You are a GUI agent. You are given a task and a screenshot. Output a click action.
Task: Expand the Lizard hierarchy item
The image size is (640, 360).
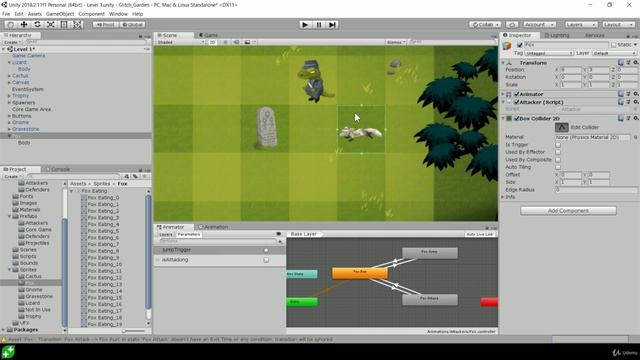pos(9,62)
